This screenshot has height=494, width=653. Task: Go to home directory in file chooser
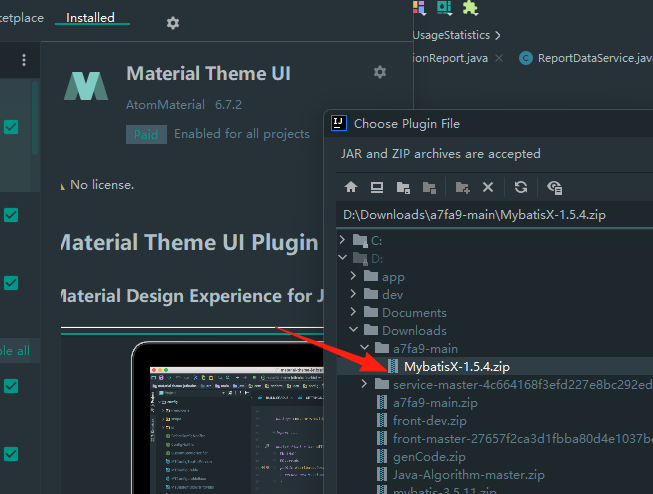351,187
